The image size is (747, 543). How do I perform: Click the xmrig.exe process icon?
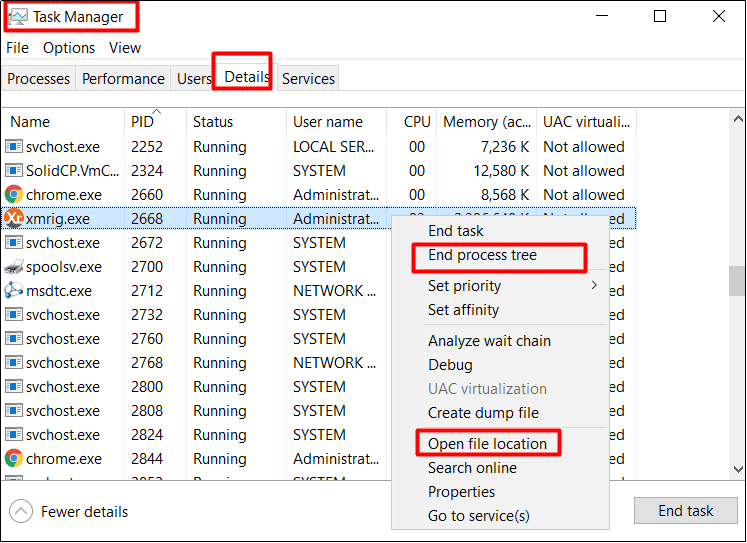14,218
